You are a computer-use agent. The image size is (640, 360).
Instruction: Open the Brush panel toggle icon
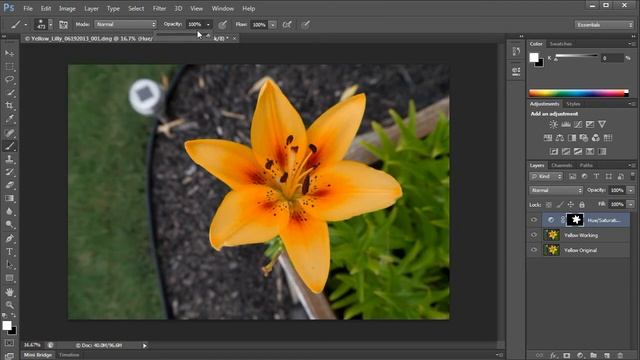(63, 24)
